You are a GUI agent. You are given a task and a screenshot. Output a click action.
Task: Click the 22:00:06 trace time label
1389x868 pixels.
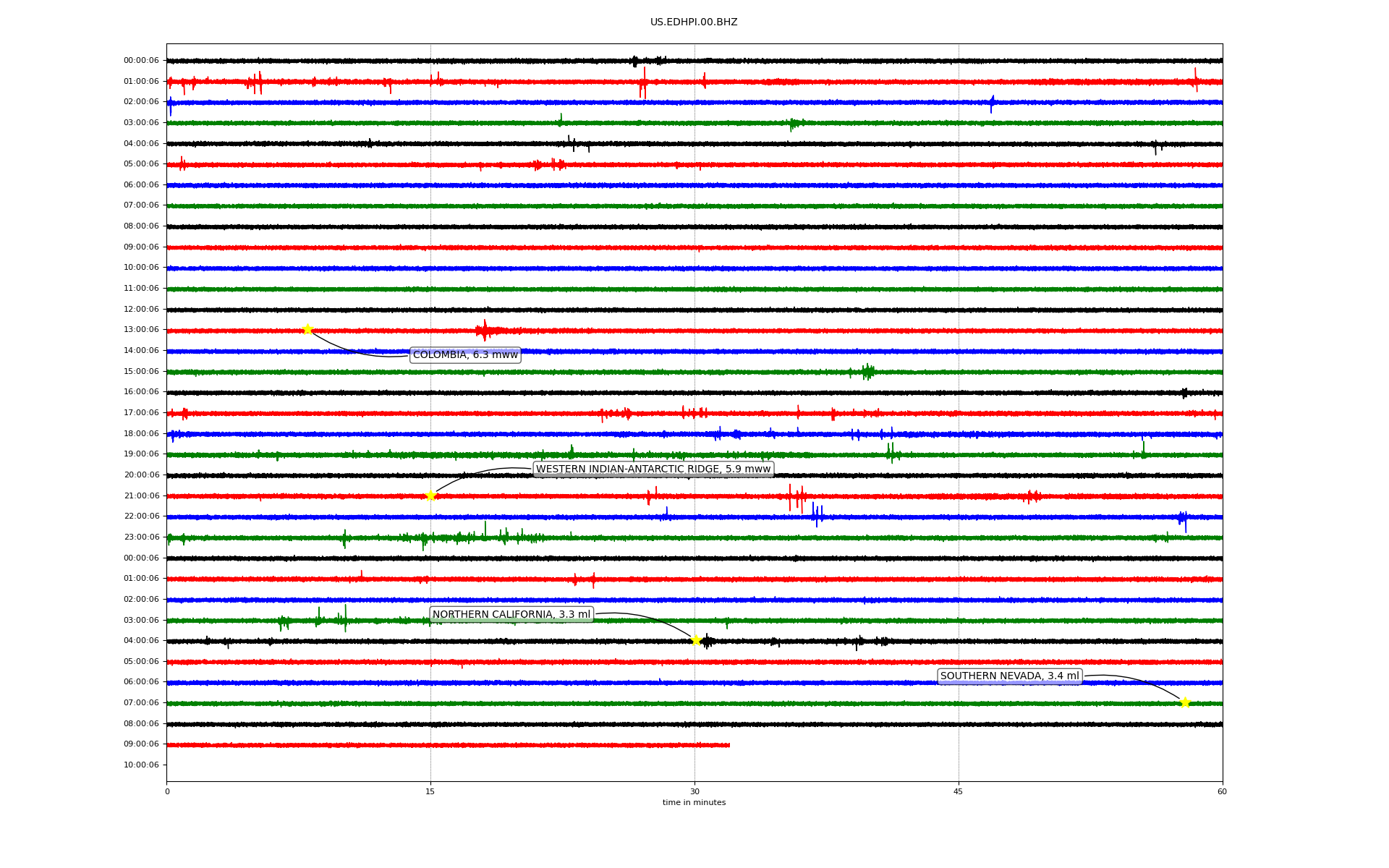pos(141,516)
